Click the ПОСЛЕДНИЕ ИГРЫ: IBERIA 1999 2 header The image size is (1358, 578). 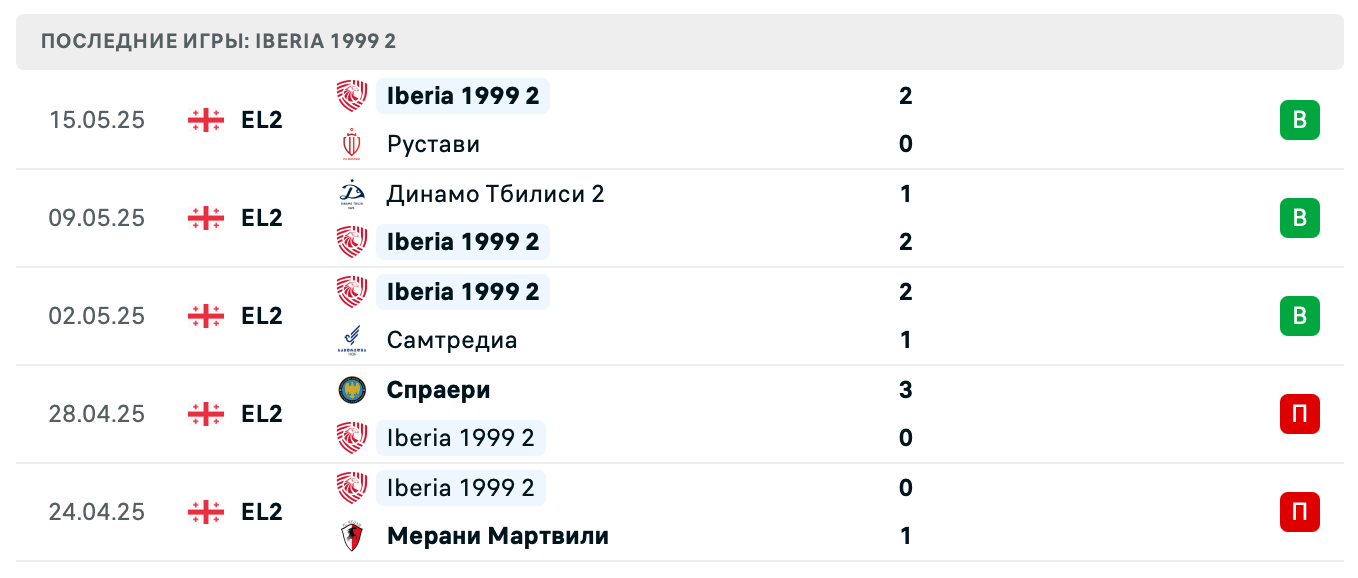(219, 42)
